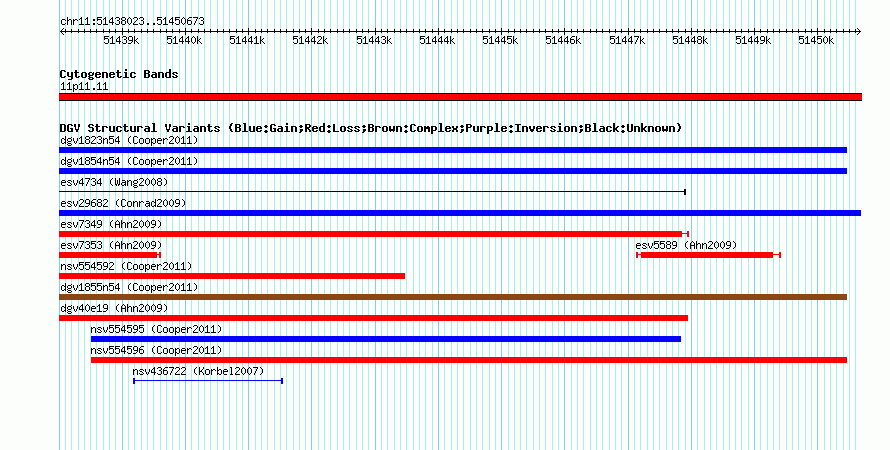Click the red dgv40e19 loss bar
The image size is (890, 450).
pyautogui.click(x=373, y=318)
